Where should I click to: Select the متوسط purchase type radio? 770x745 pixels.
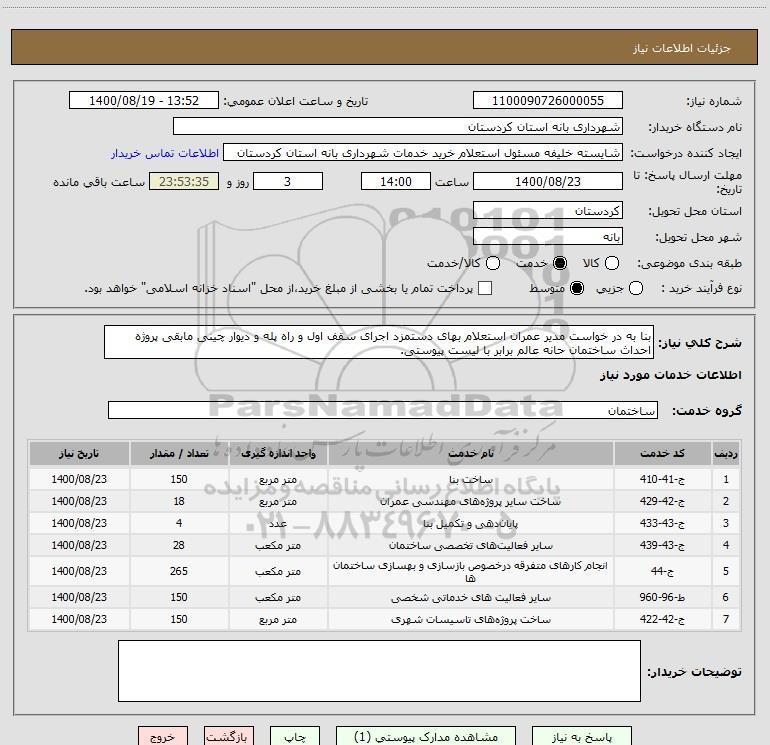coord(577,288)
